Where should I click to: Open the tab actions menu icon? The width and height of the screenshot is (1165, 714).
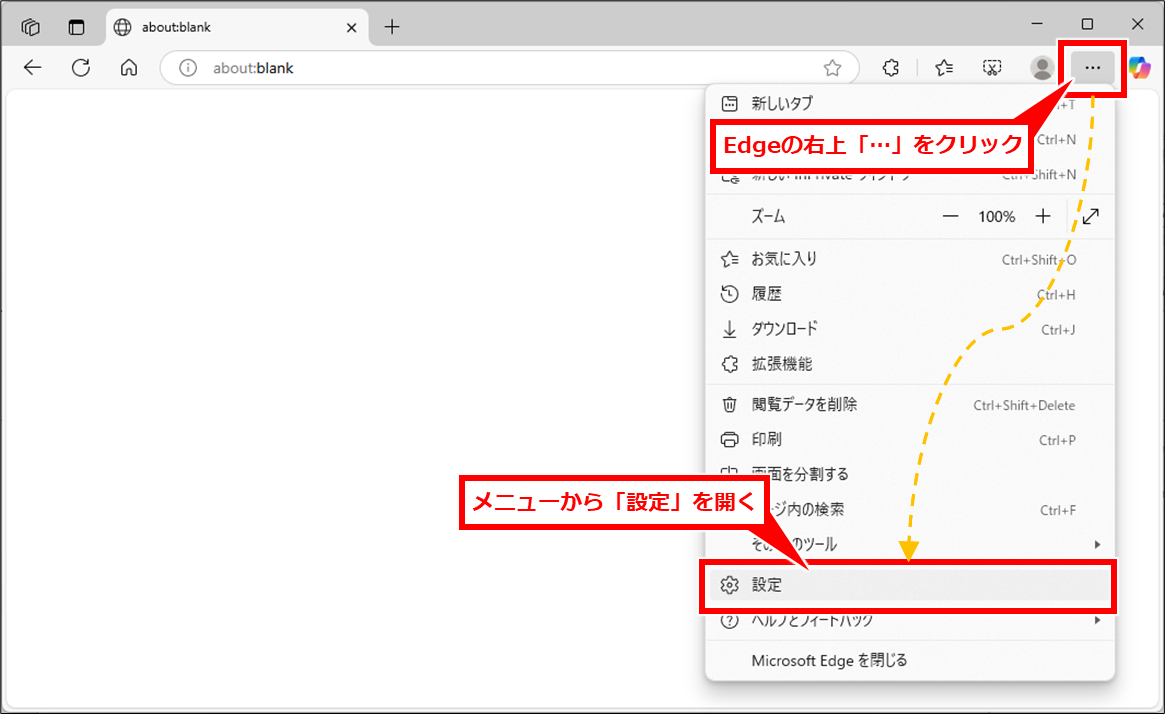coord(77,27)
